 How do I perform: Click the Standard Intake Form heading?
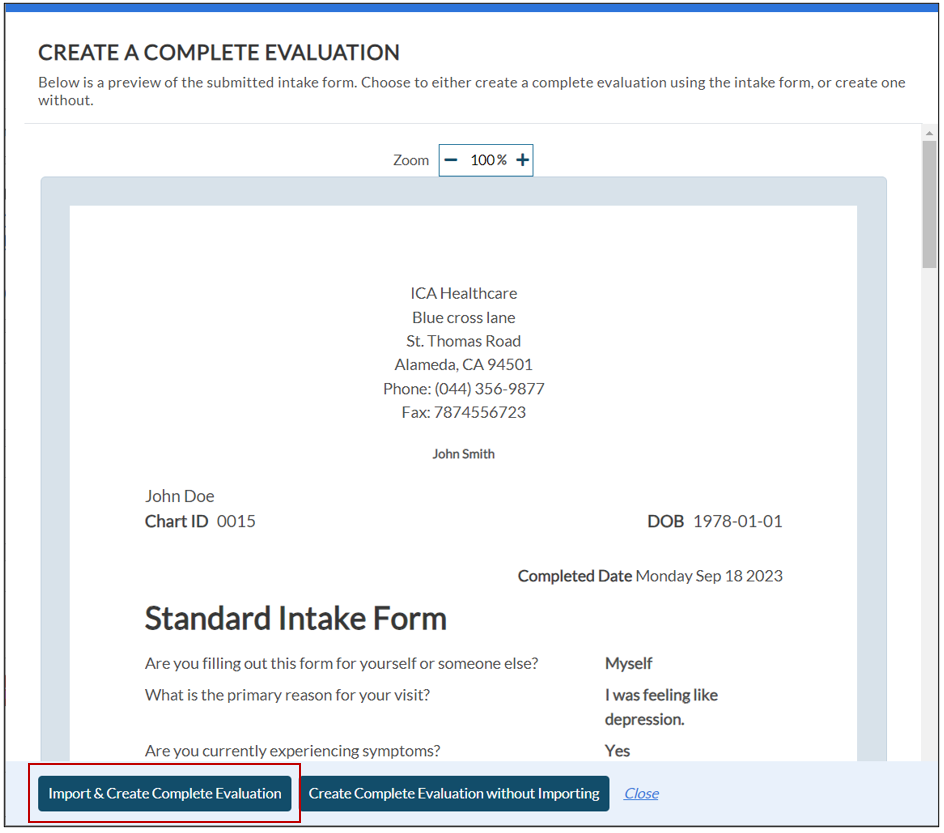click(x=295, y=619)
